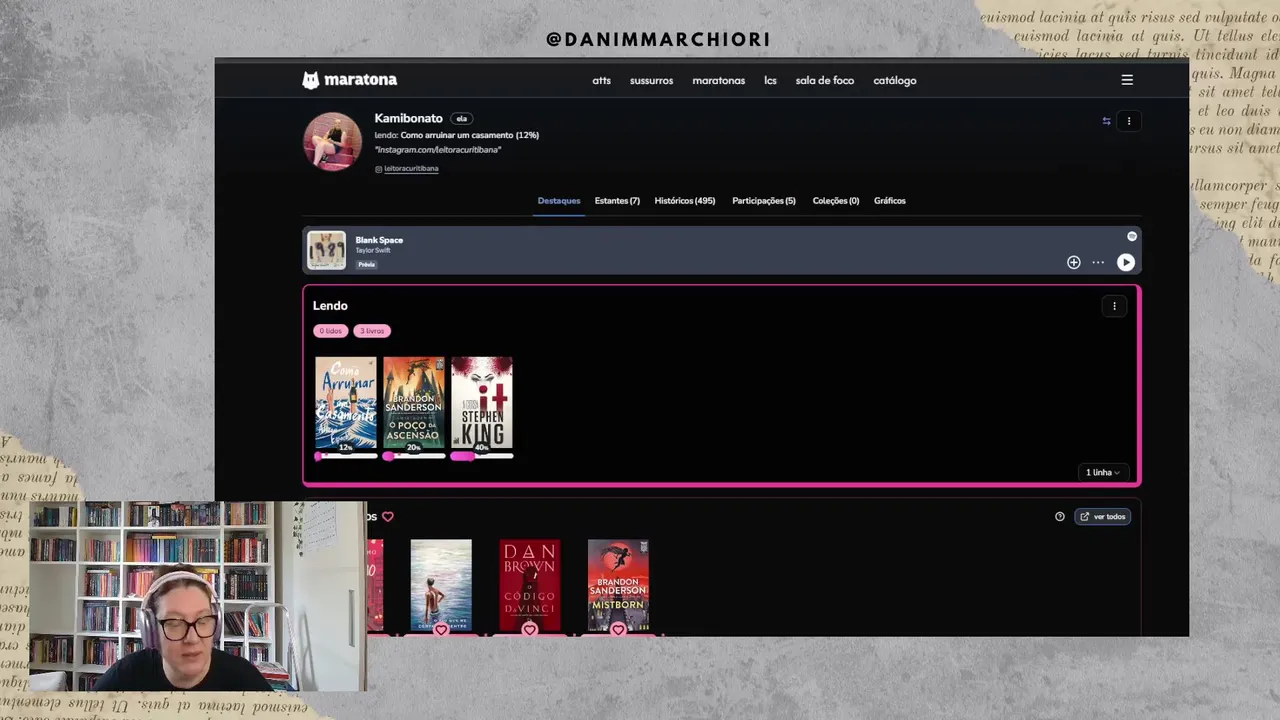Open the Lendo section three-dot menu
This screenshot has height=720, width=1280.
pos(1114,306)
